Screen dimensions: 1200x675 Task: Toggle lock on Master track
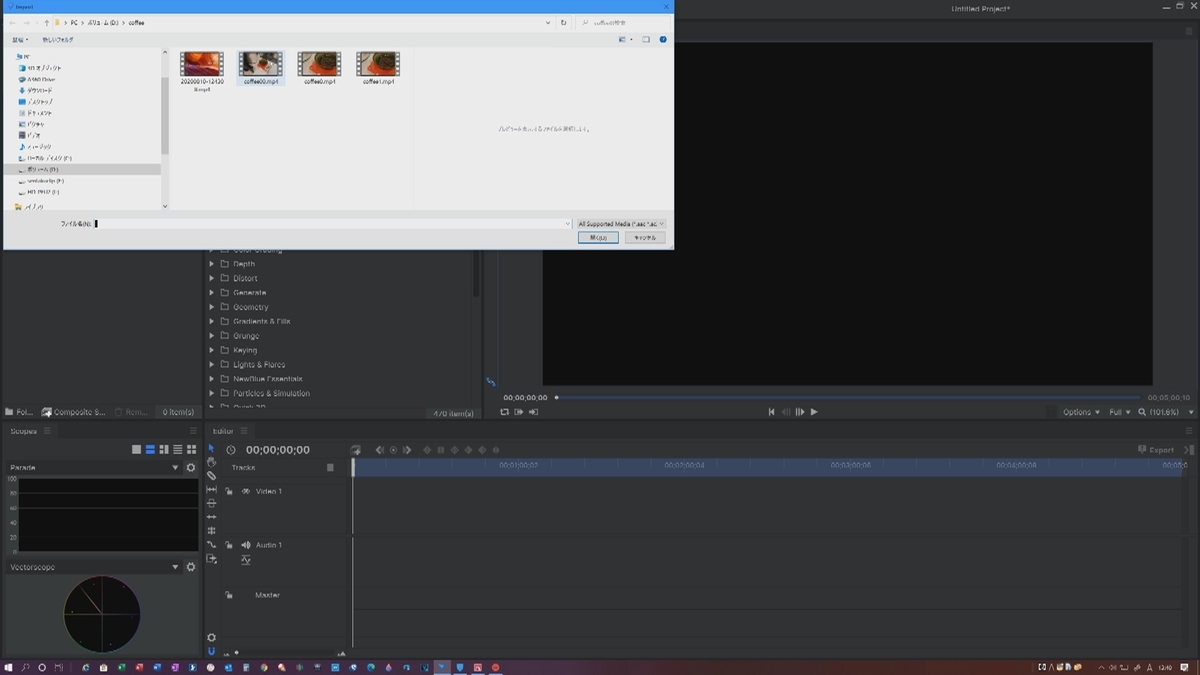click(229, 595)
